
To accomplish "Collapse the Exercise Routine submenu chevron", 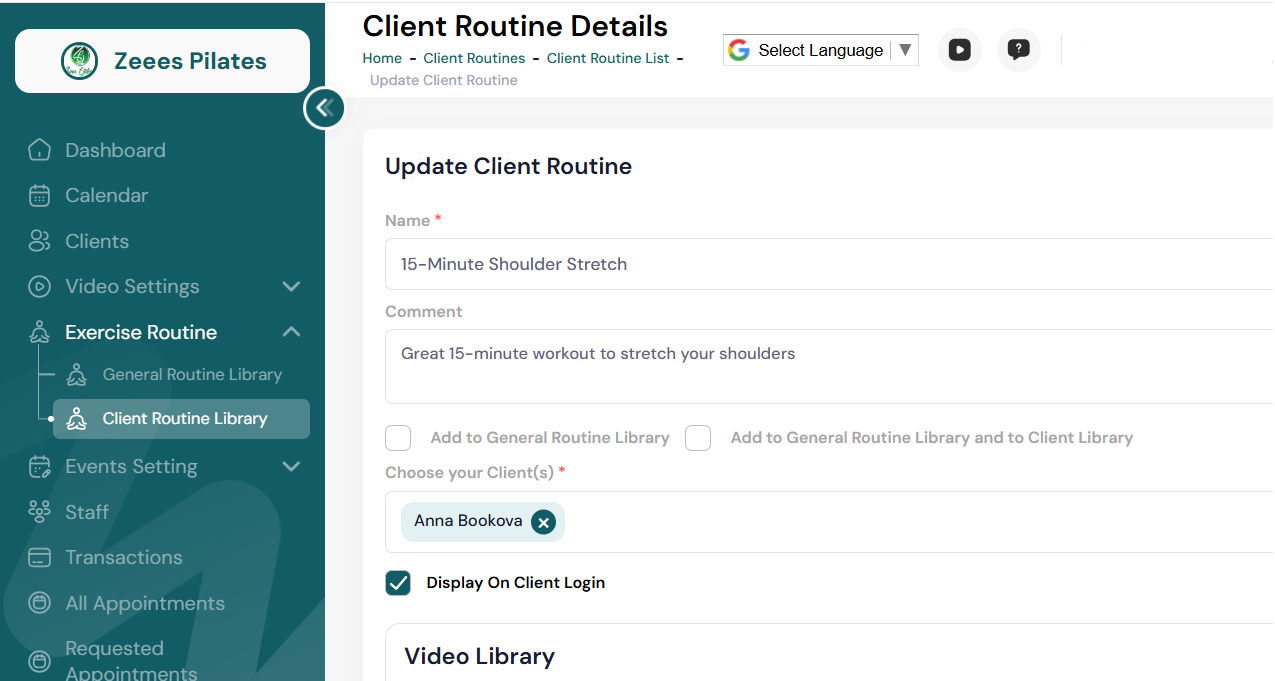I will point(291,332).
